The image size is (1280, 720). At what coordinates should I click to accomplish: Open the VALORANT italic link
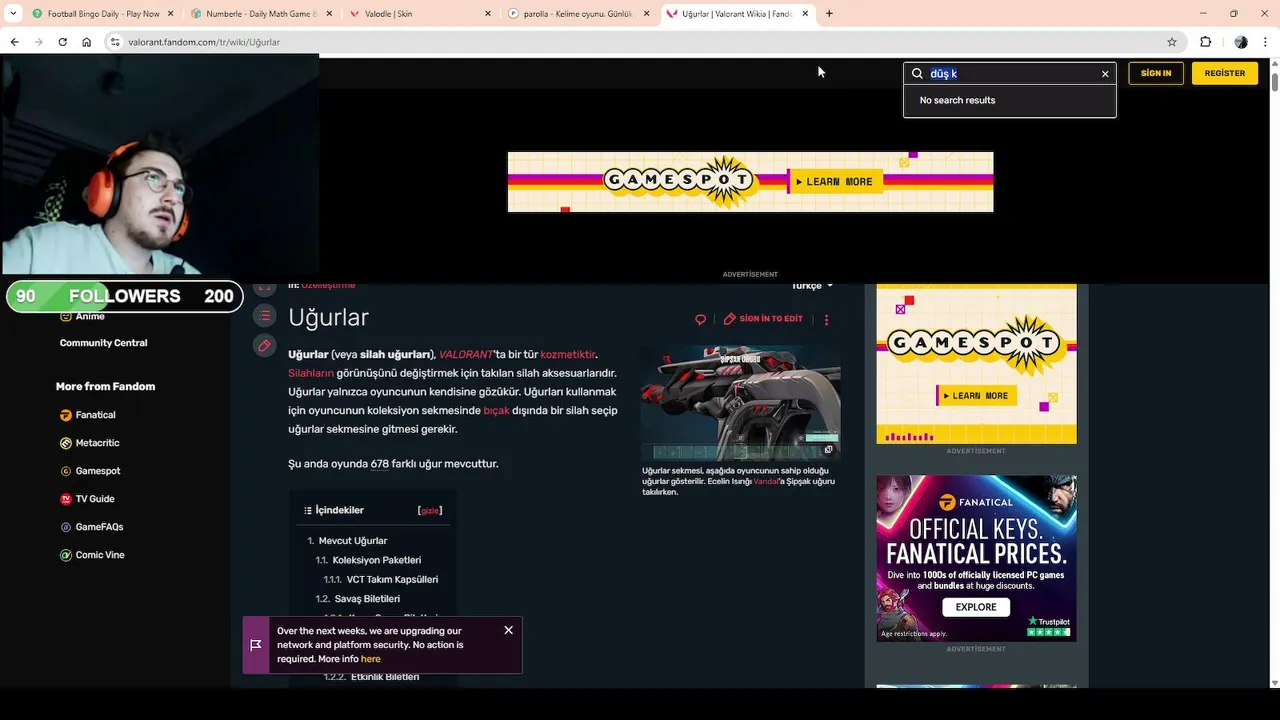(466, 355)
